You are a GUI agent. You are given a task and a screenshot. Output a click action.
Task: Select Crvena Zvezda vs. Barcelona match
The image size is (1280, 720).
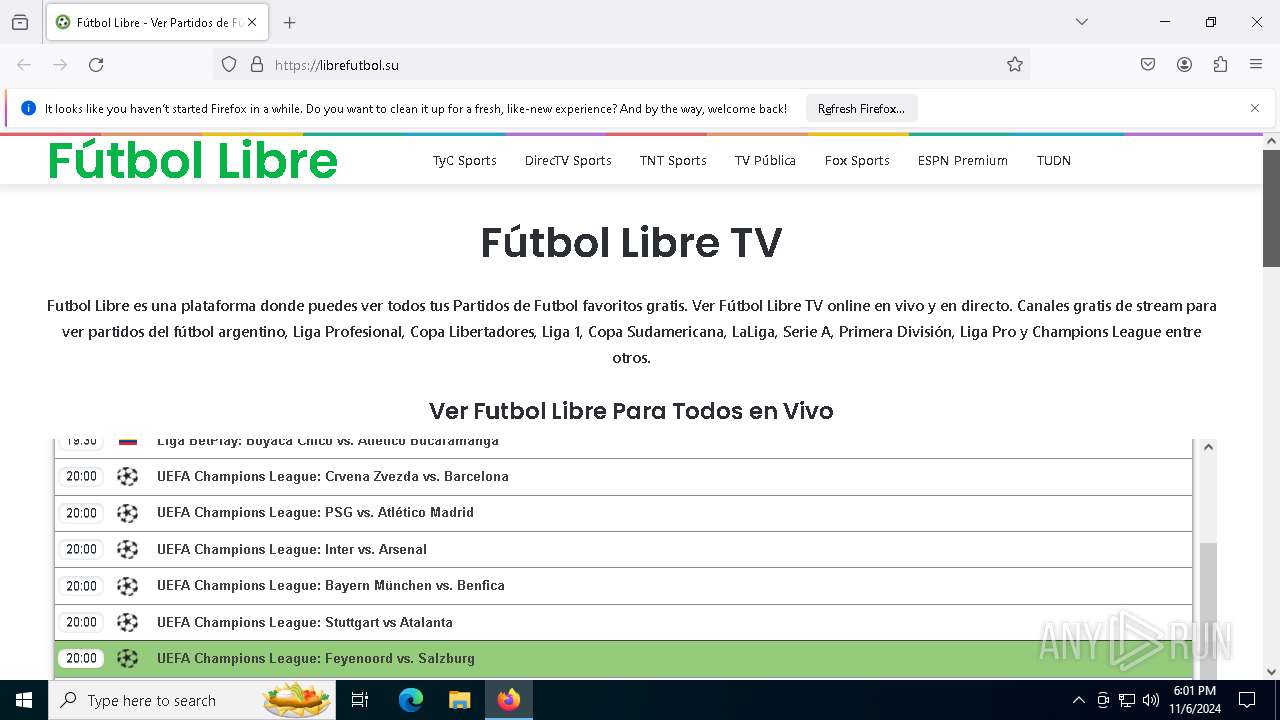[623, 477]
